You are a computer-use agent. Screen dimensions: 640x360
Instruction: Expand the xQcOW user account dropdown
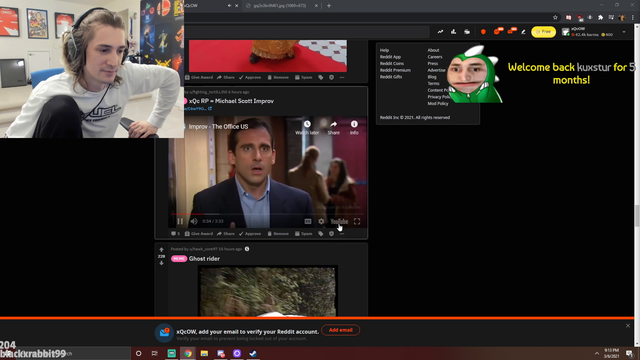tap(624, 32)
